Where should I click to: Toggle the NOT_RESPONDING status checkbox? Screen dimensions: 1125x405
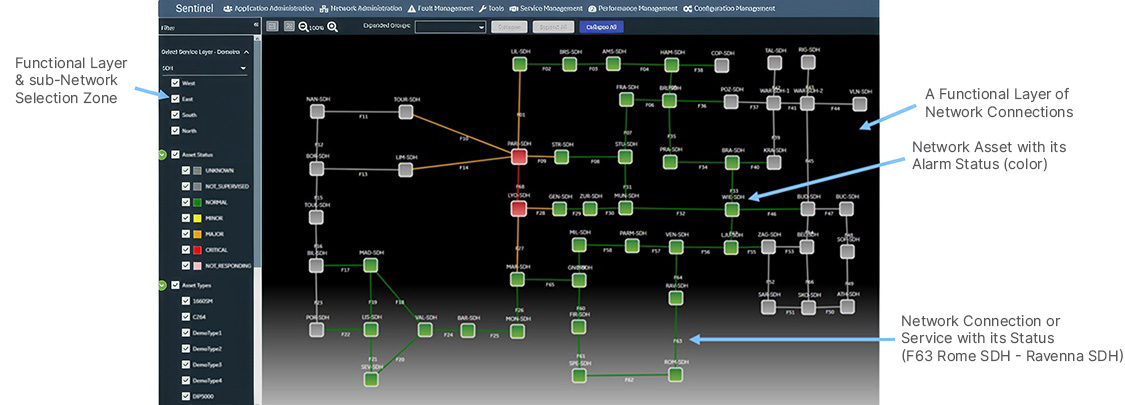click(x=187, y=266)
